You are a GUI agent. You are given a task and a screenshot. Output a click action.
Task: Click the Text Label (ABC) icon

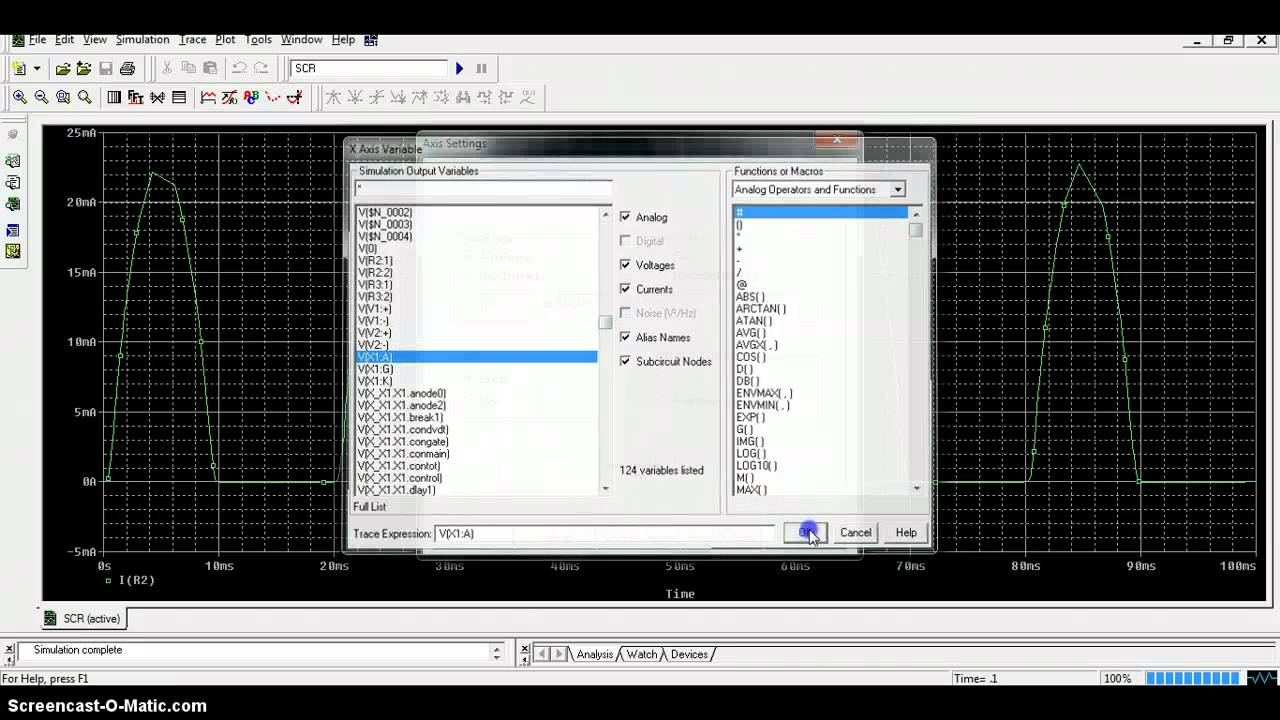pos(251,97)
